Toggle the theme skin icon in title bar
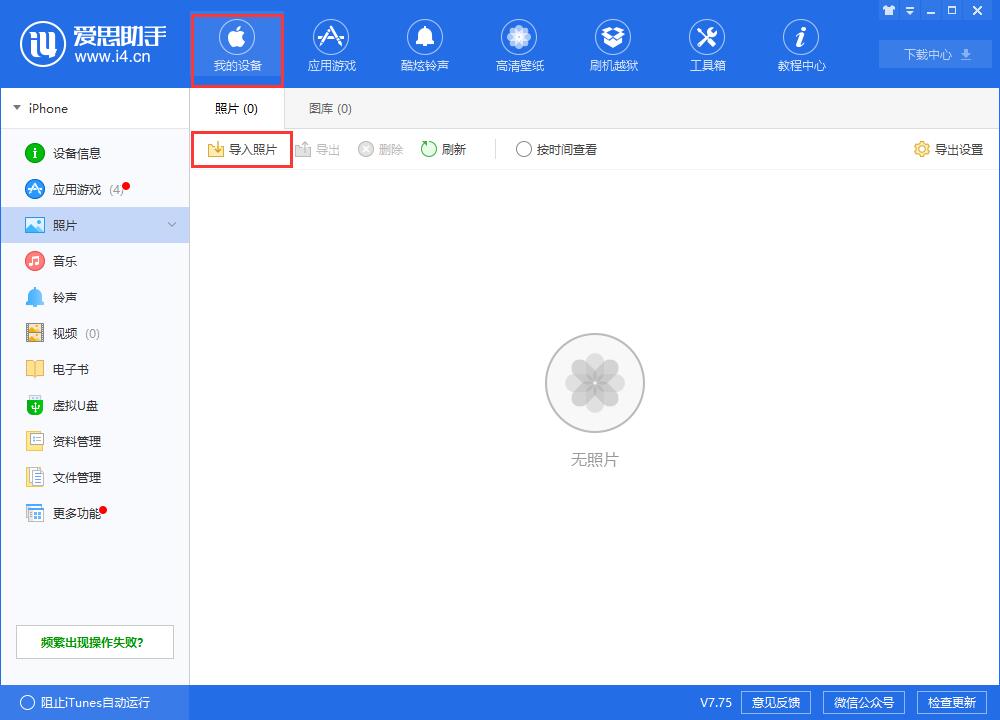1000x720 pixels. click(889, 10)
